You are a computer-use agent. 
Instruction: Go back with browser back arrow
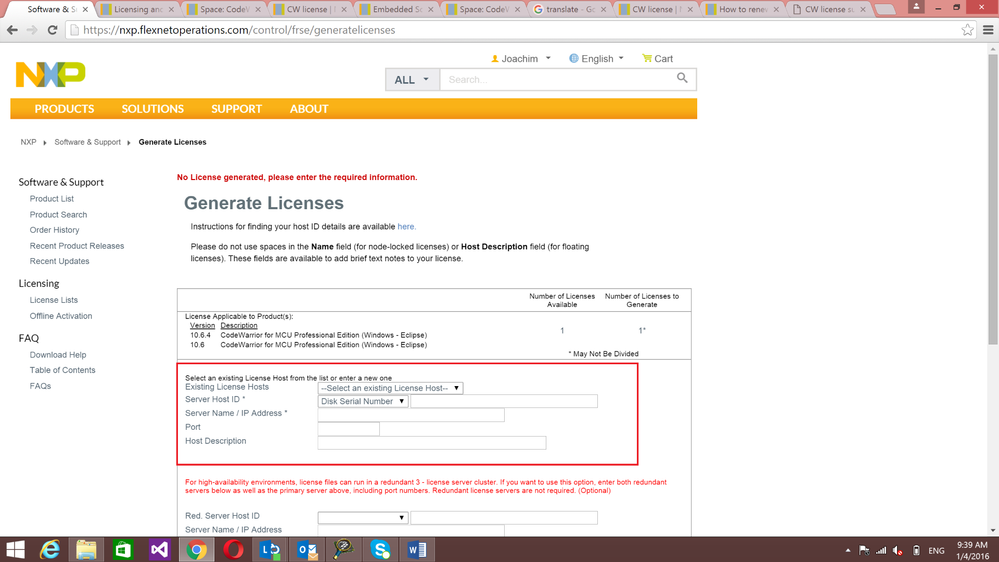[12, 30]
